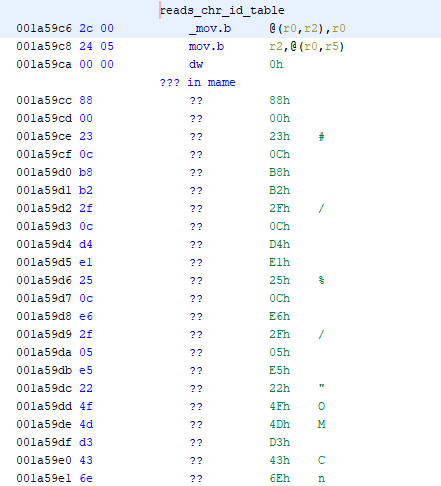
Task: Click address 001a59cc
Action: click(44, 101)
